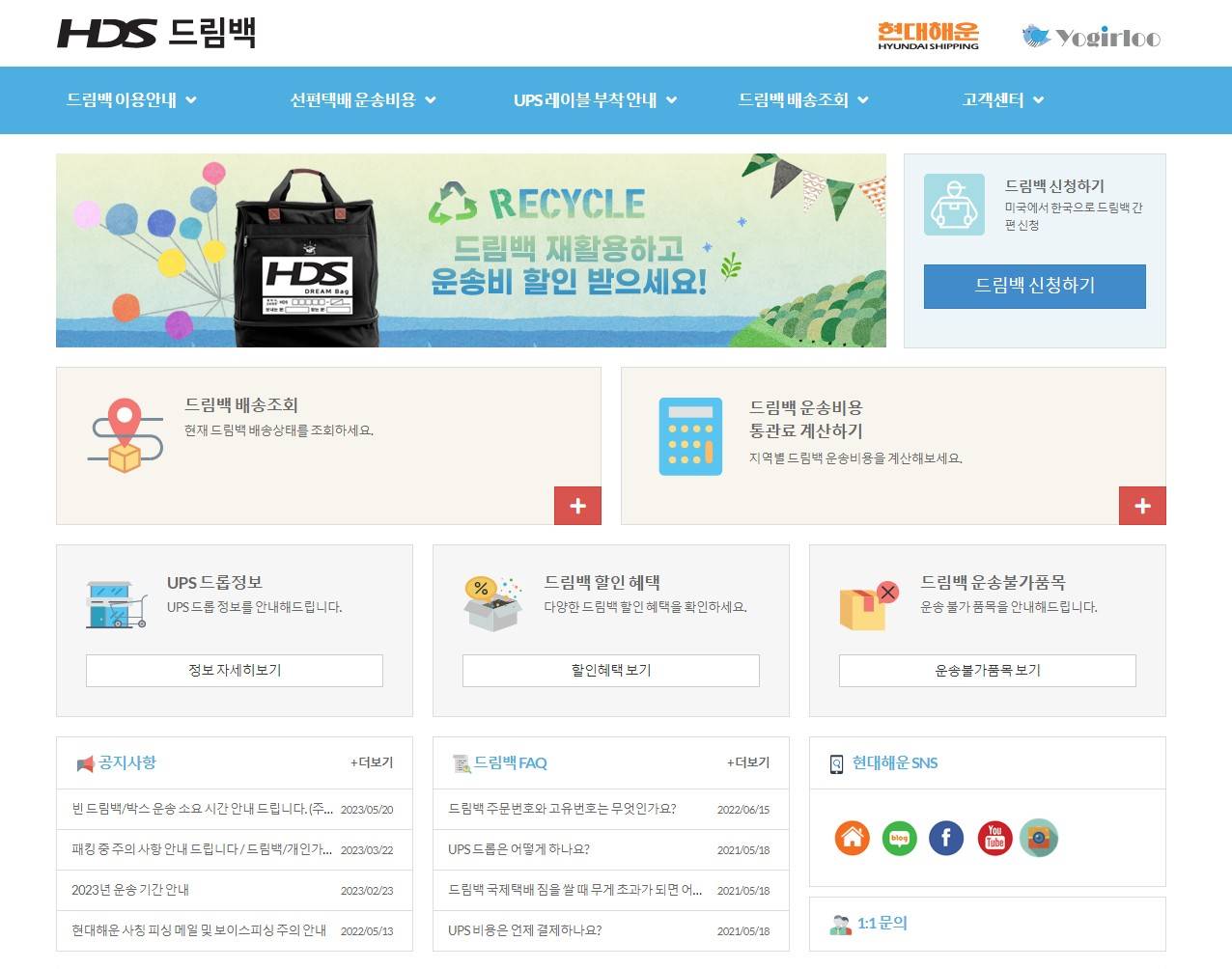The height and width of the screenshot is (969, 1232).
Task: Click the megaphone icon next to 공지사항
Action: click(85, 764)
